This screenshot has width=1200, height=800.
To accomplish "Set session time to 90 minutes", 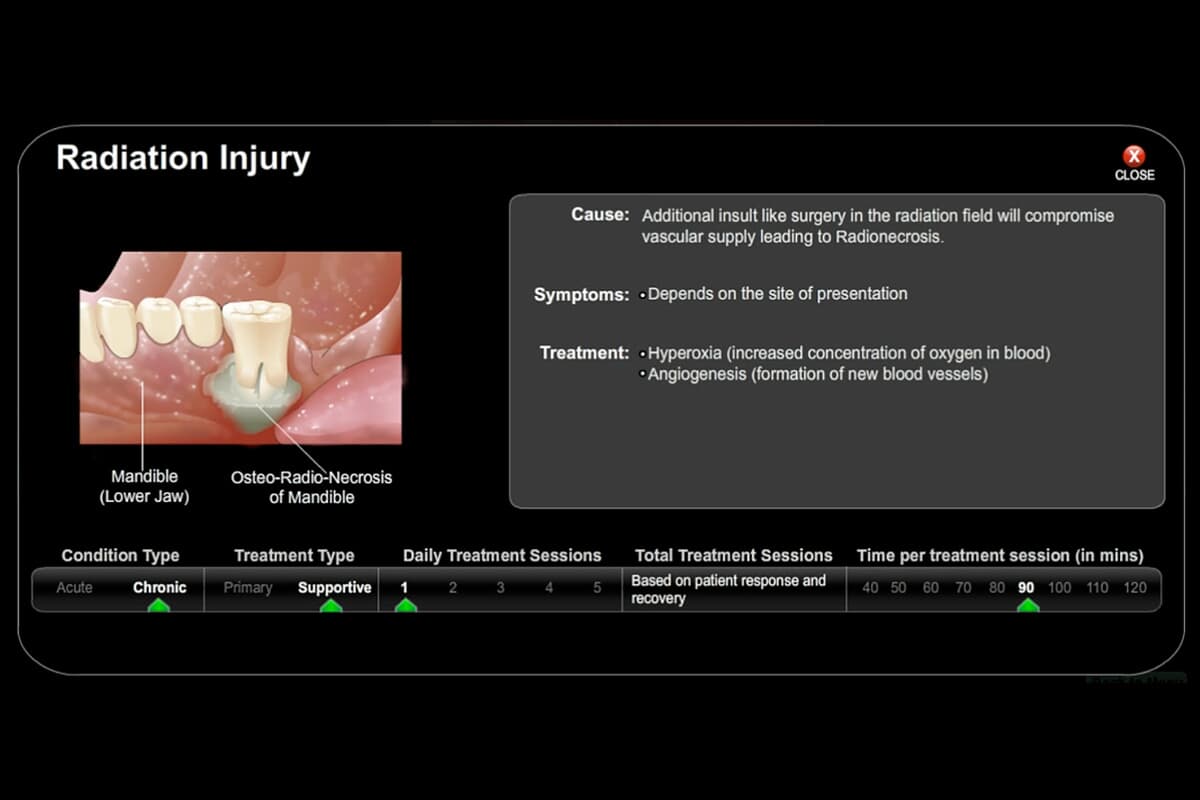I will 1026,588.
